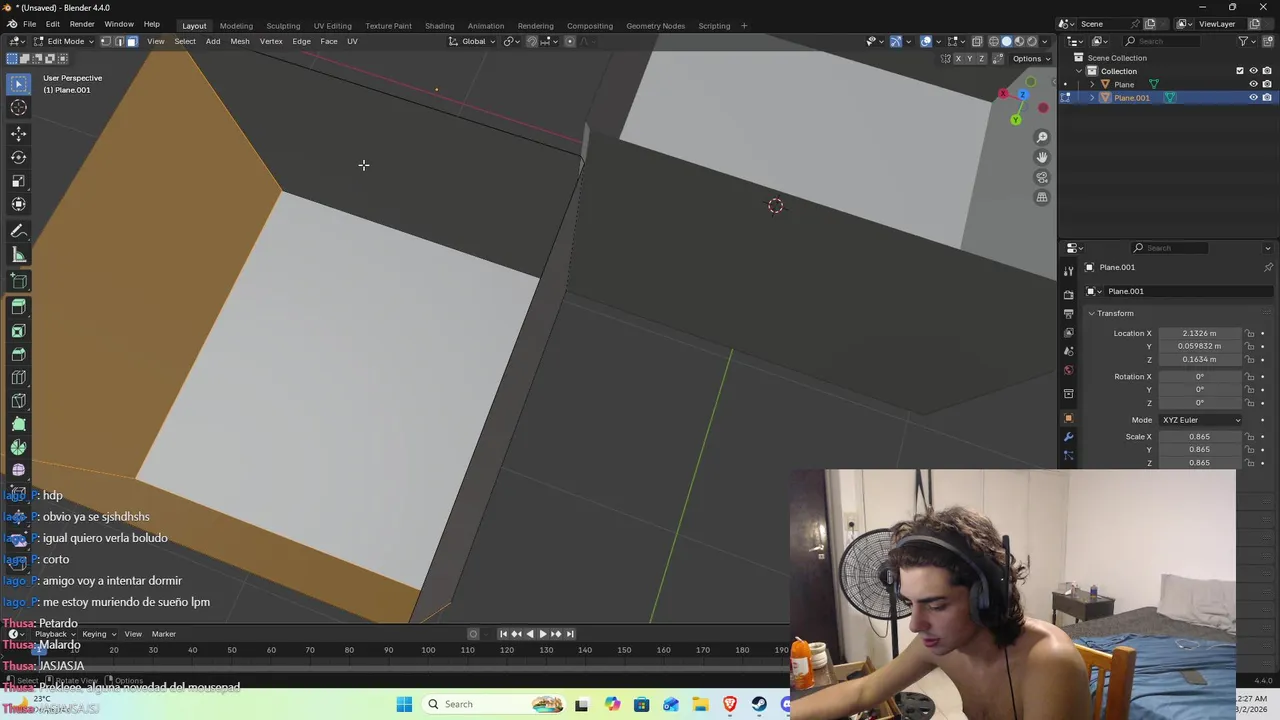Disable Collection in renders camera icon
The image size is (1280, 720).
pos(1267,71)
